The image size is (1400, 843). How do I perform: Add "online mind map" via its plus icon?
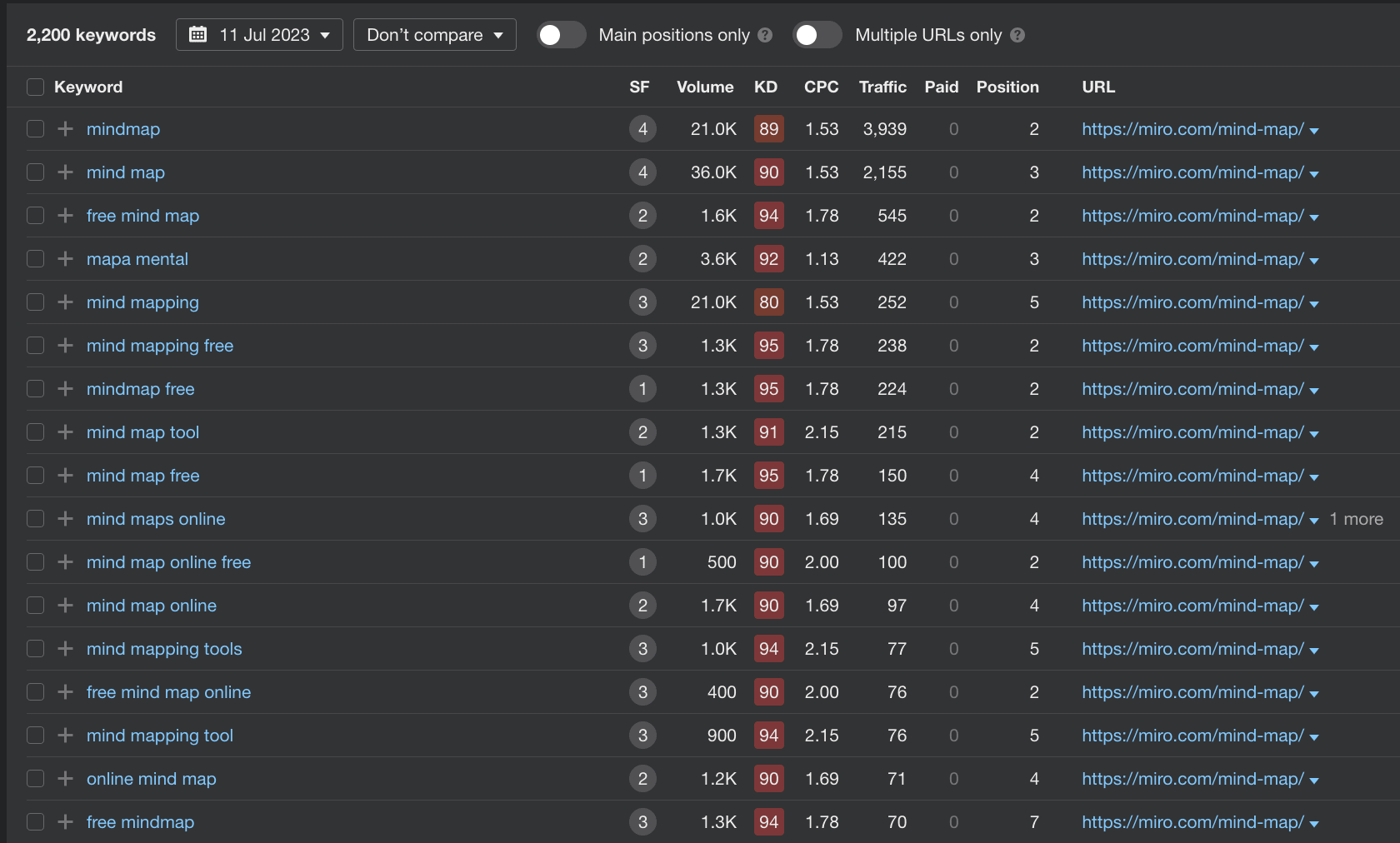tap(65, 779)
